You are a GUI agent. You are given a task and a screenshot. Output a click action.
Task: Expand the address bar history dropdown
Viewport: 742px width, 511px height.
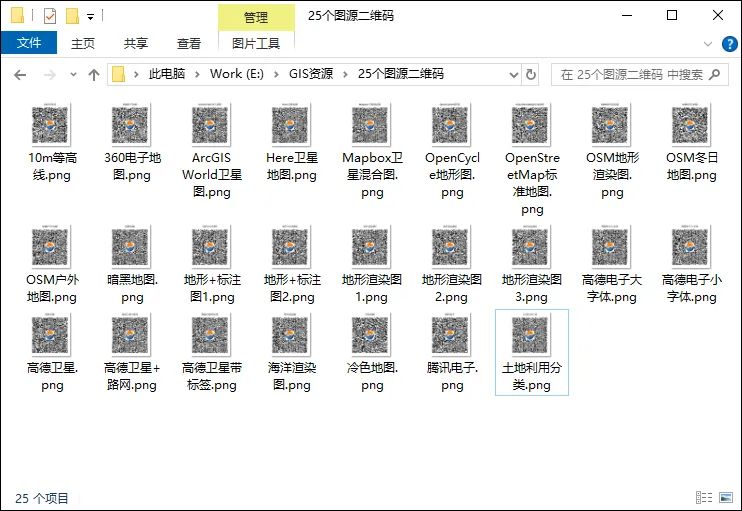point(513,75)
